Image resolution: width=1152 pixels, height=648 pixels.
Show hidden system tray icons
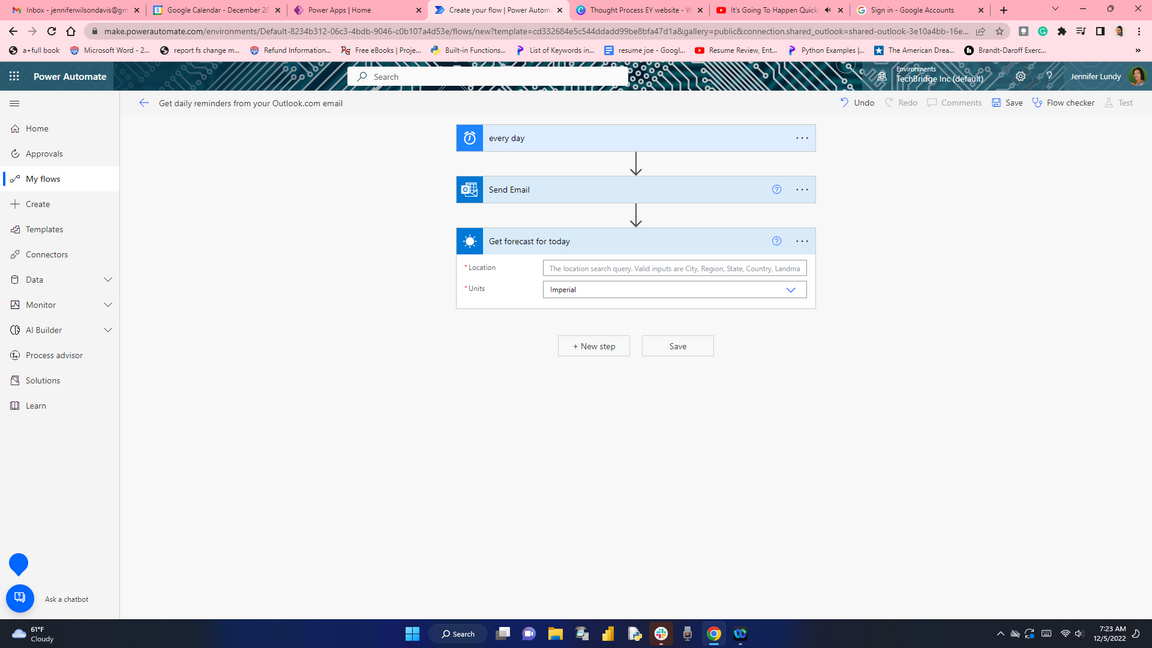(x=1000, y=633)
